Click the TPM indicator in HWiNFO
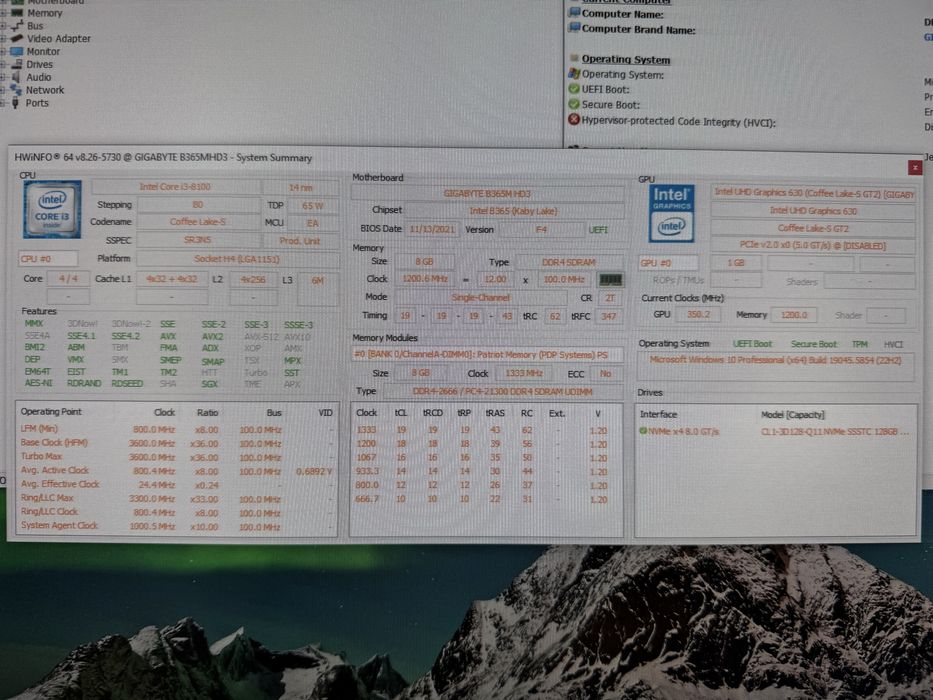This screenshot has height=700, width=933. point(860,344)
